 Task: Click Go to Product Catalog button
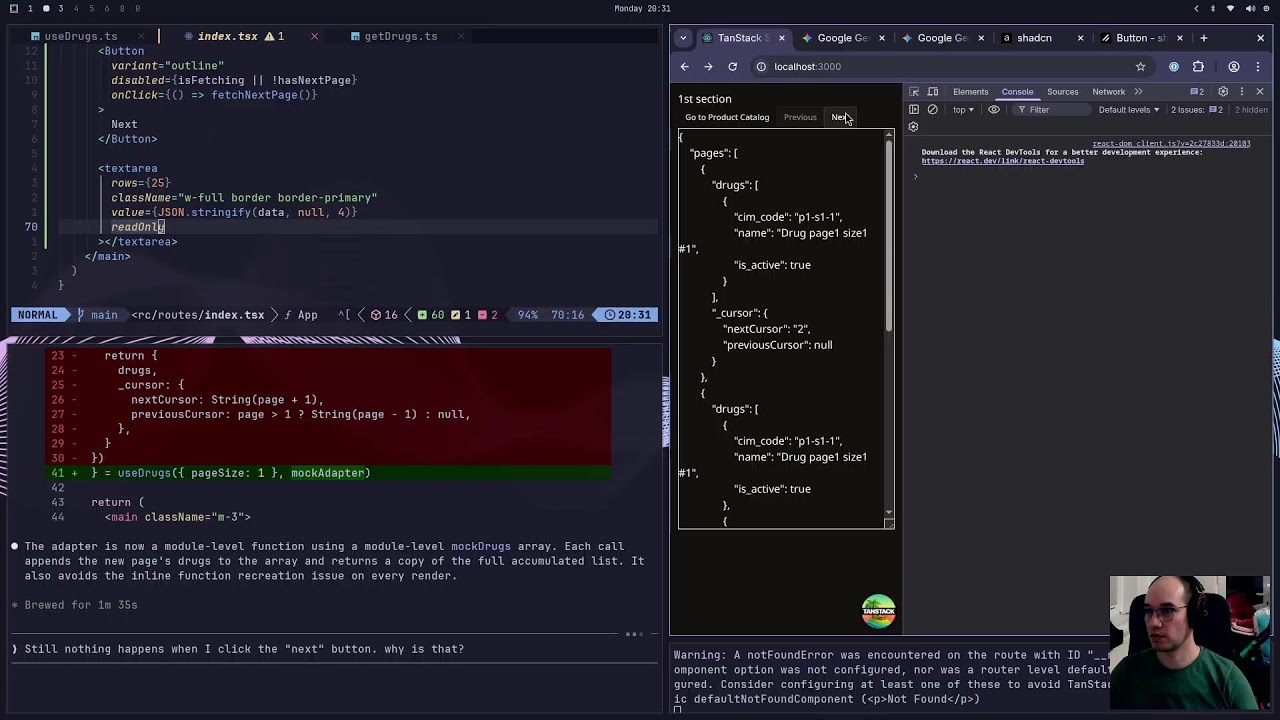coord(727,117)
